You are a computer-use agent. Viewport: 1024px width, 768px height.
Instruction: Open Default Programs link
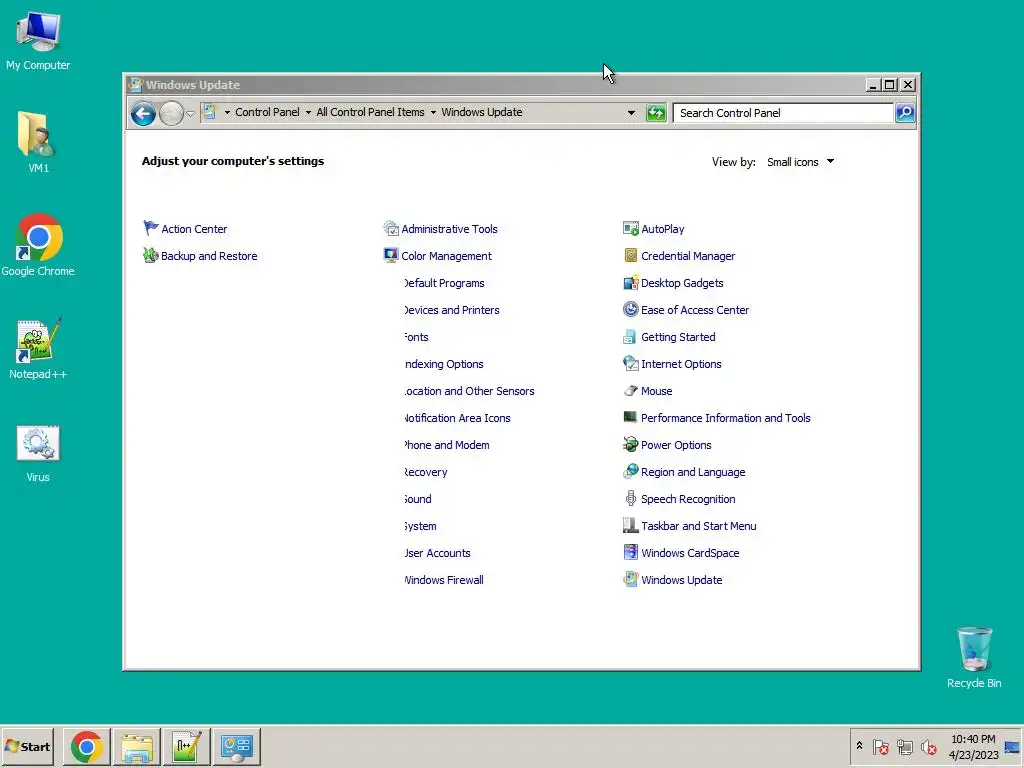point(444,283)
